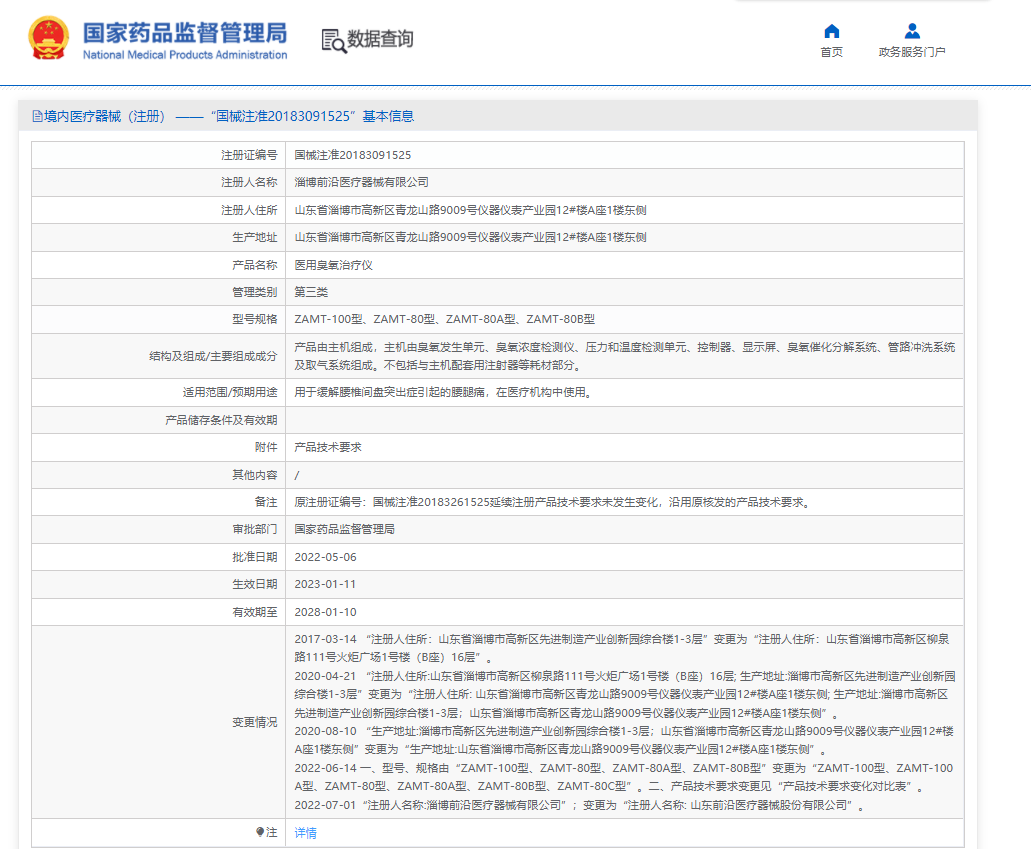
Task: Click the 首页 menu label
Action: (x=832, y=52)
